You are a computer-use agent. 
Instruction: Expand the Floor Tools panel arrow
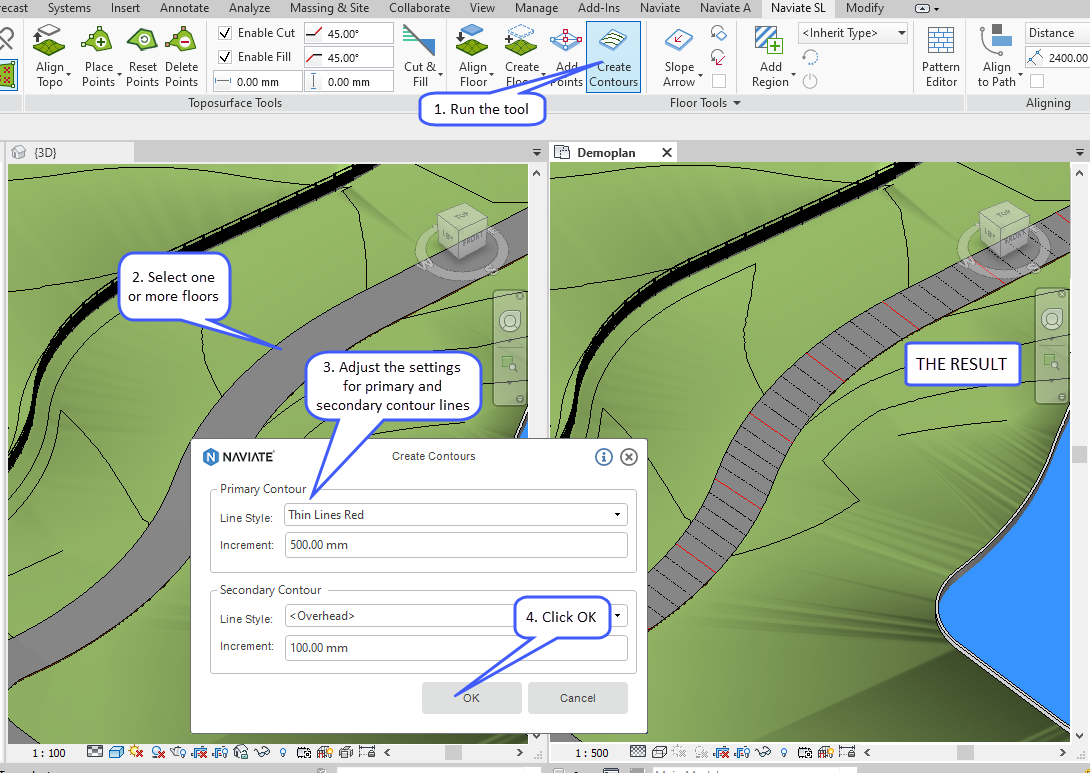tap(738, 103)
